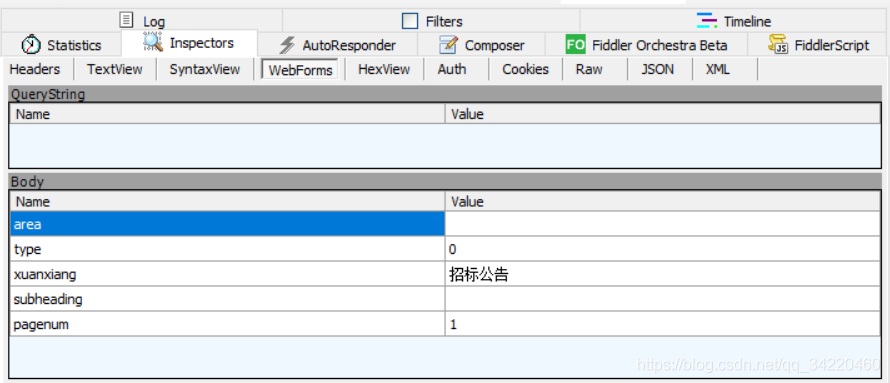The image size is (890, 383).
Task: Click the pagenum value 1 cell
Action: (663, 324)
